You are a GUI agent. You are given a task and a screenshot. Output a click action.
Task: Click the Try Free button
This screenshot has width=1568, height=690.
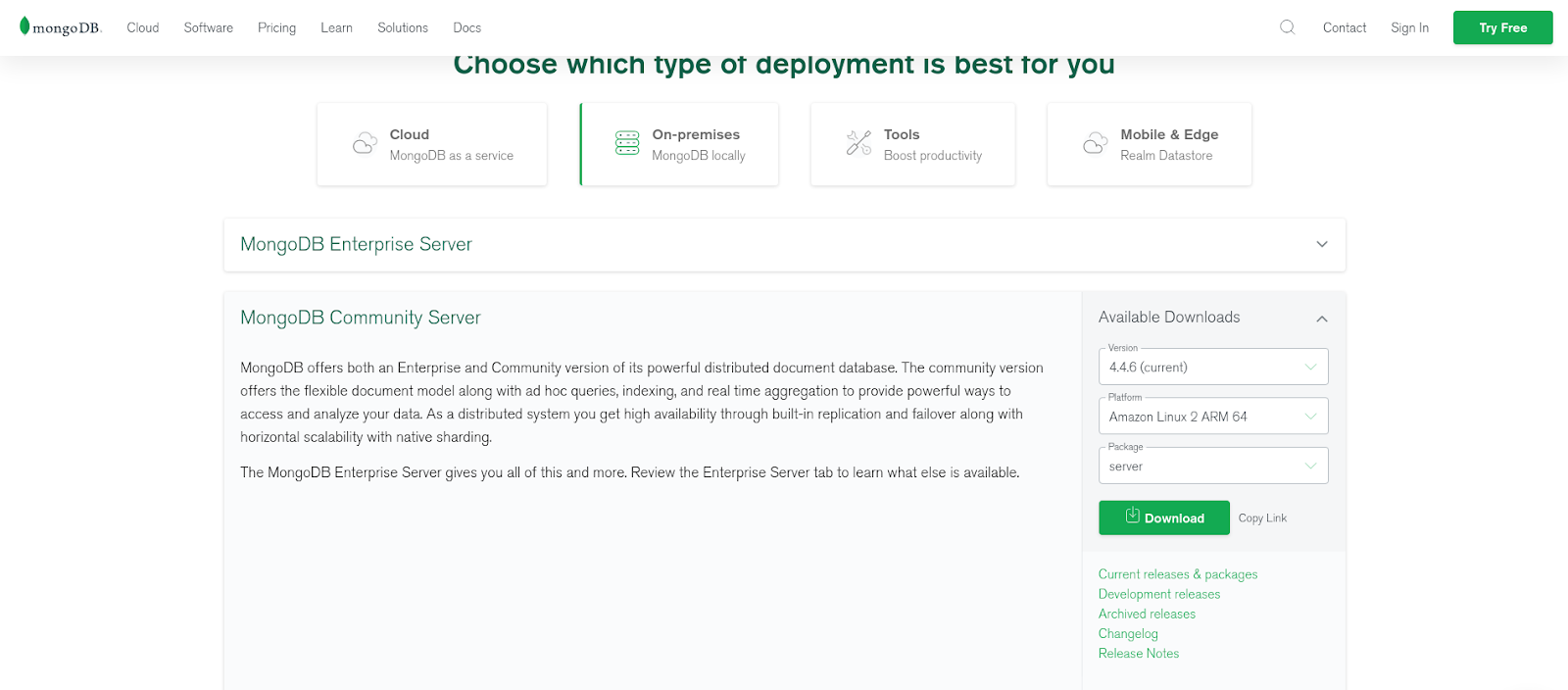[x=1502, y=27]
